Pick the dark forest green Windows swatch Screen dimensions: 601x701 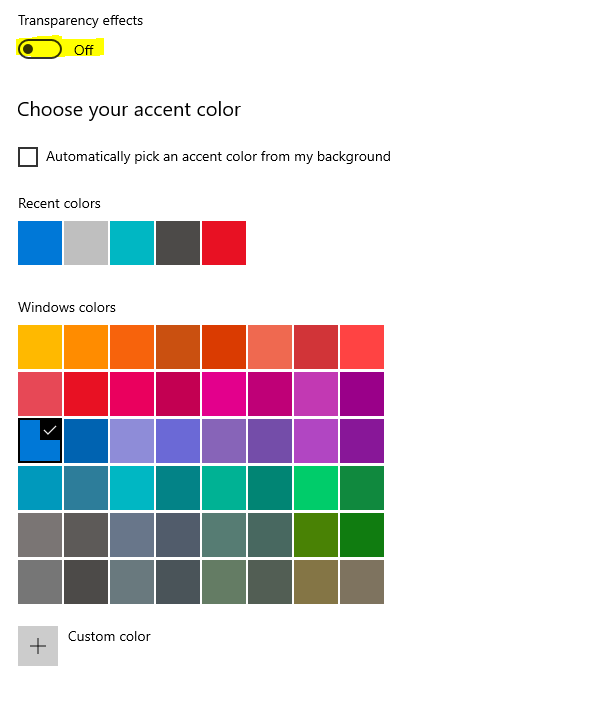pos(362,535)
